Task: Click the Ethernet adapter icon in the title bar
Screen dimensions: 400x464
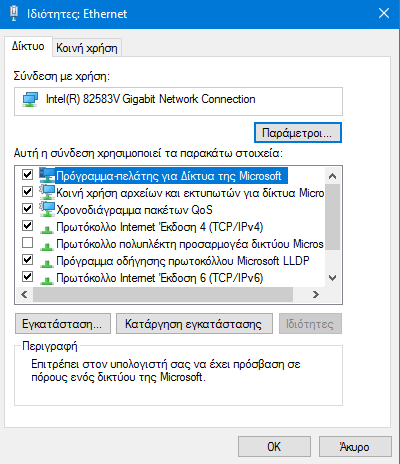Action: point(14,14)
